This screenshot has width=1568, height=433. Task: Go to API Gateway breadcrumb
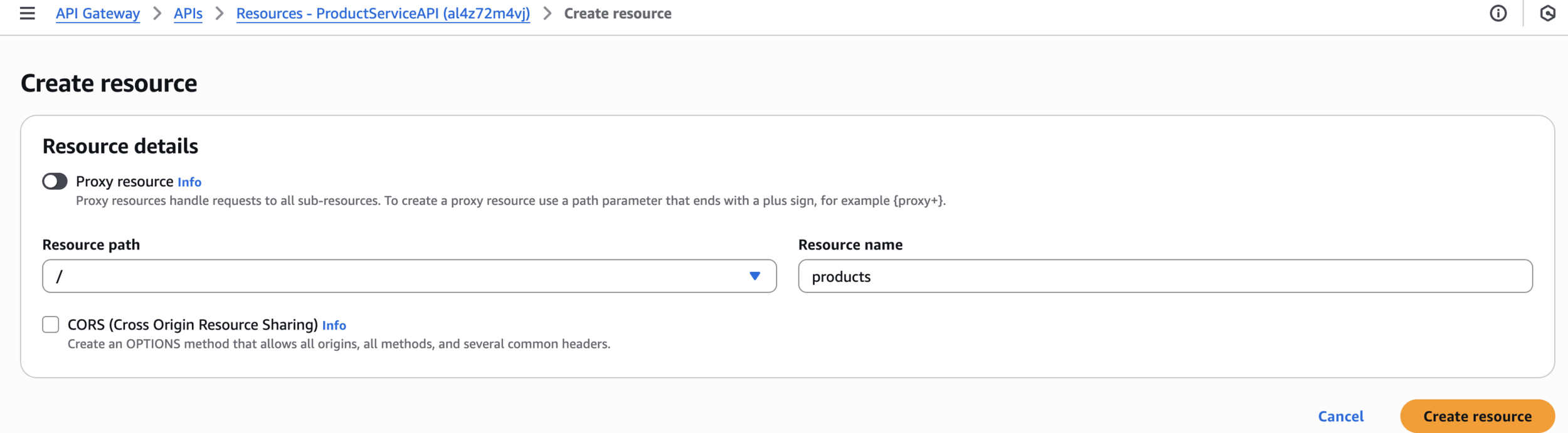click(98, 13)
